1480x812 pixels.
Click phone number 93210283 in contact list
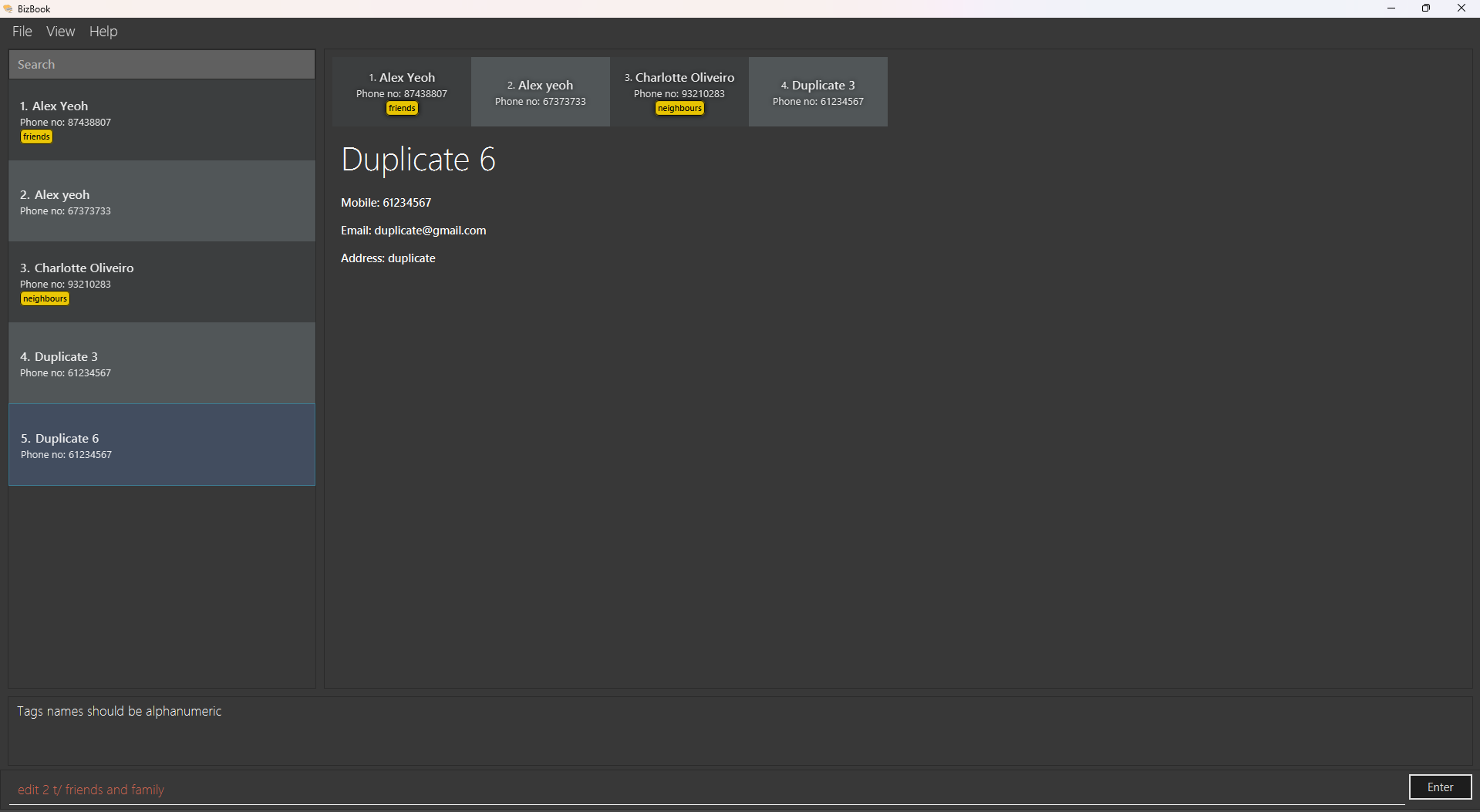tap(89, 285)
